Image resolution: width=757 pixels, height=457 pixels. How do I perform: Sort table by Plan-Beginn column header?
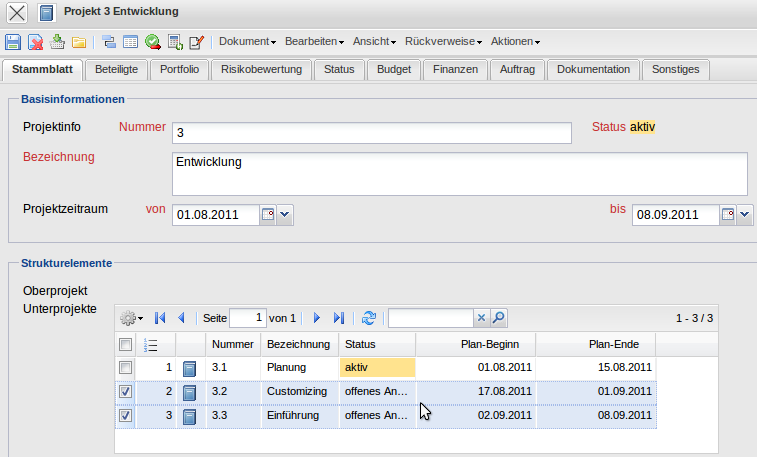point(475,345)
